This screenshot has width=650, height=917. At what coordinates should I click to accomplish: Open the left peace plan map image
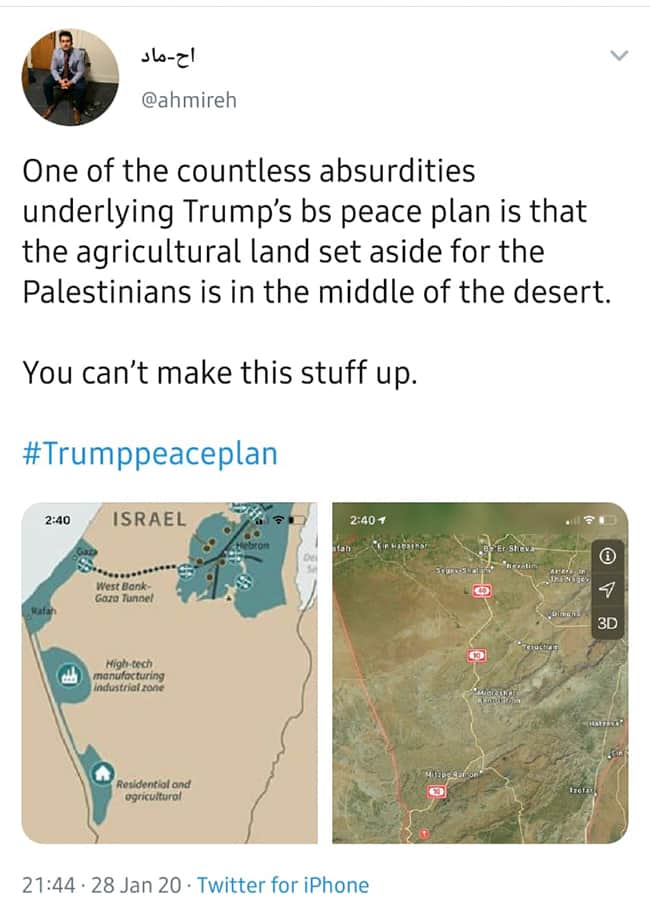pos(170,673)
